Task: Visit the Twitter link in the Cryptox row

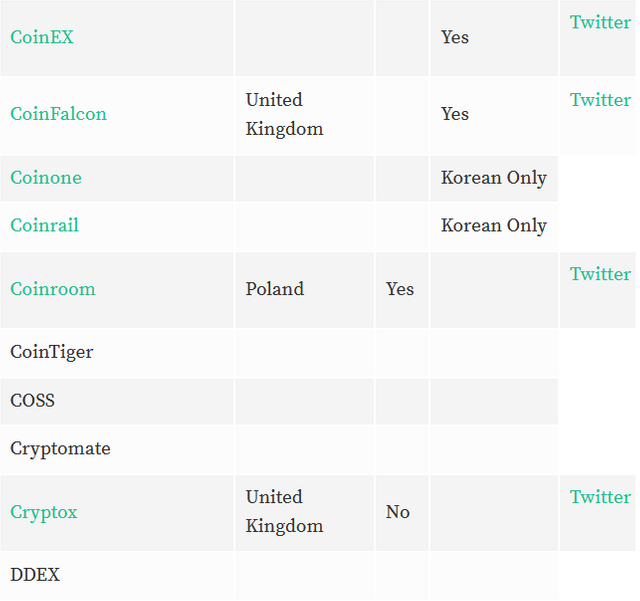Action: point(600,497)
